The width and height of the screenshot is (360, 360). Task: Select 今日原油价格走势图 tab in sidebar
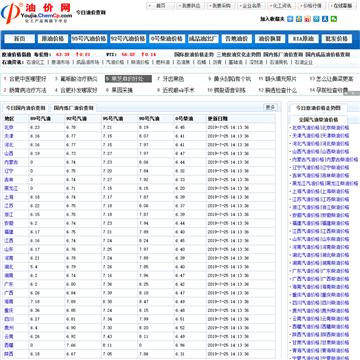click(318, 108)
